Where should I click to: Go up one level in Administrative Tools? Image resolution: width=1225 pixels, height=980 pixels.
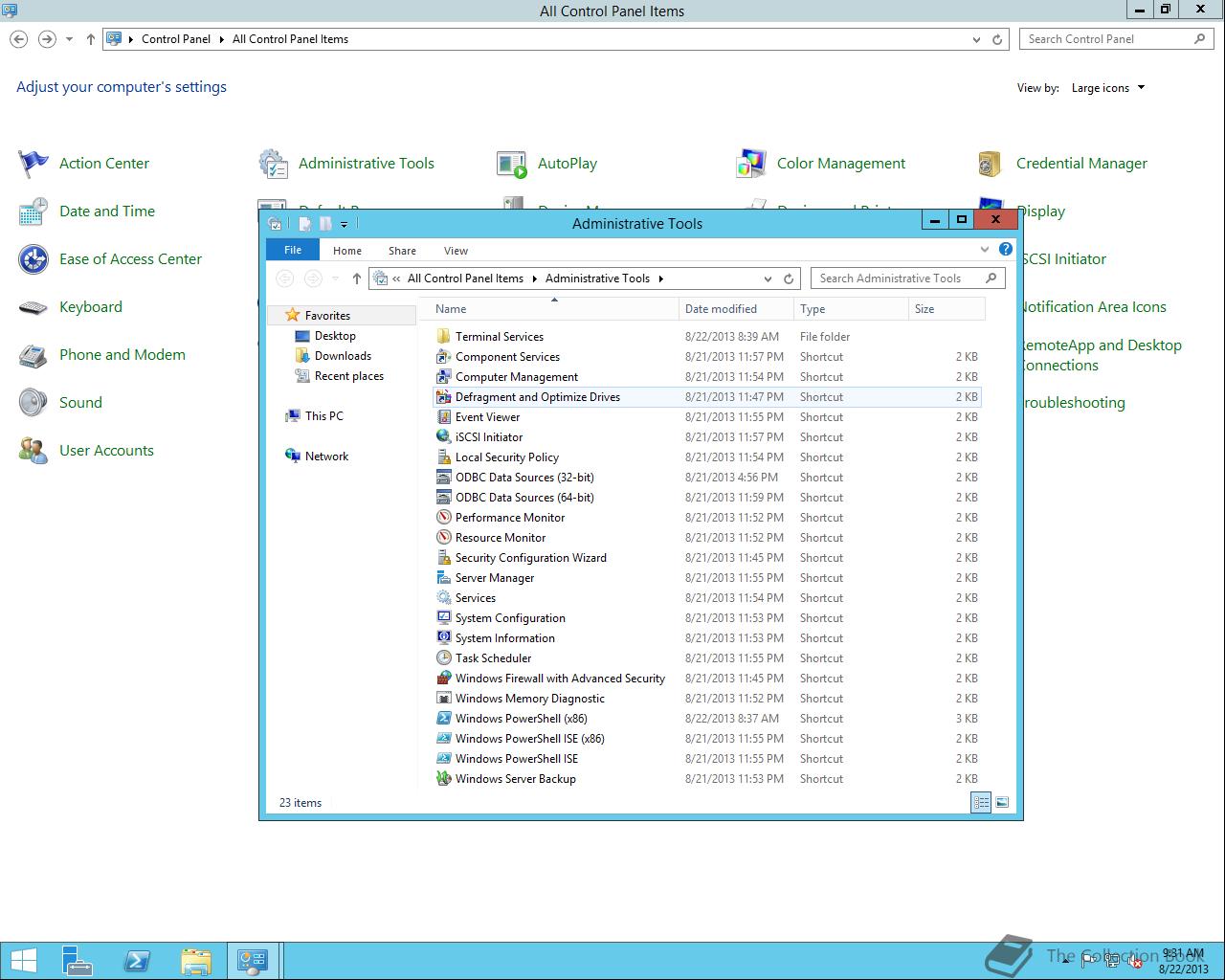click(356, 278)
